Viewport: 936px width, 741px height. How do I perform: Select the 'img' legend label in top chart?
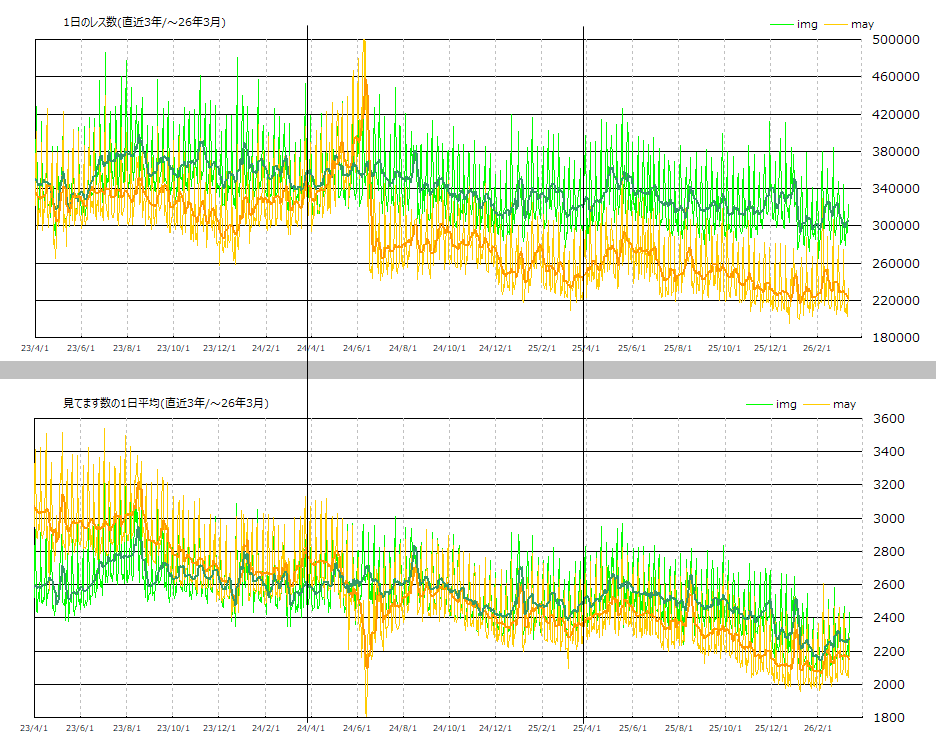click(x=807, y=24)
